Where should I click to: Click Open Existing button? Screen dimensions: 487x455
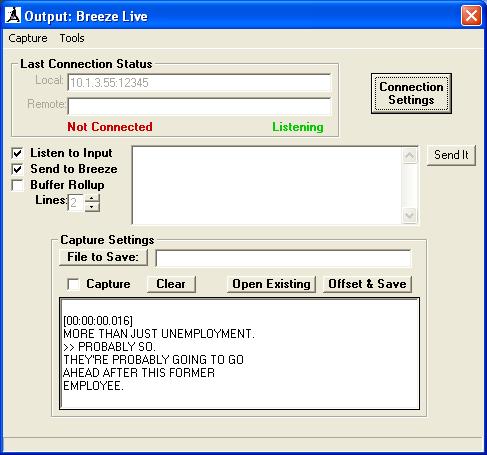271,284
